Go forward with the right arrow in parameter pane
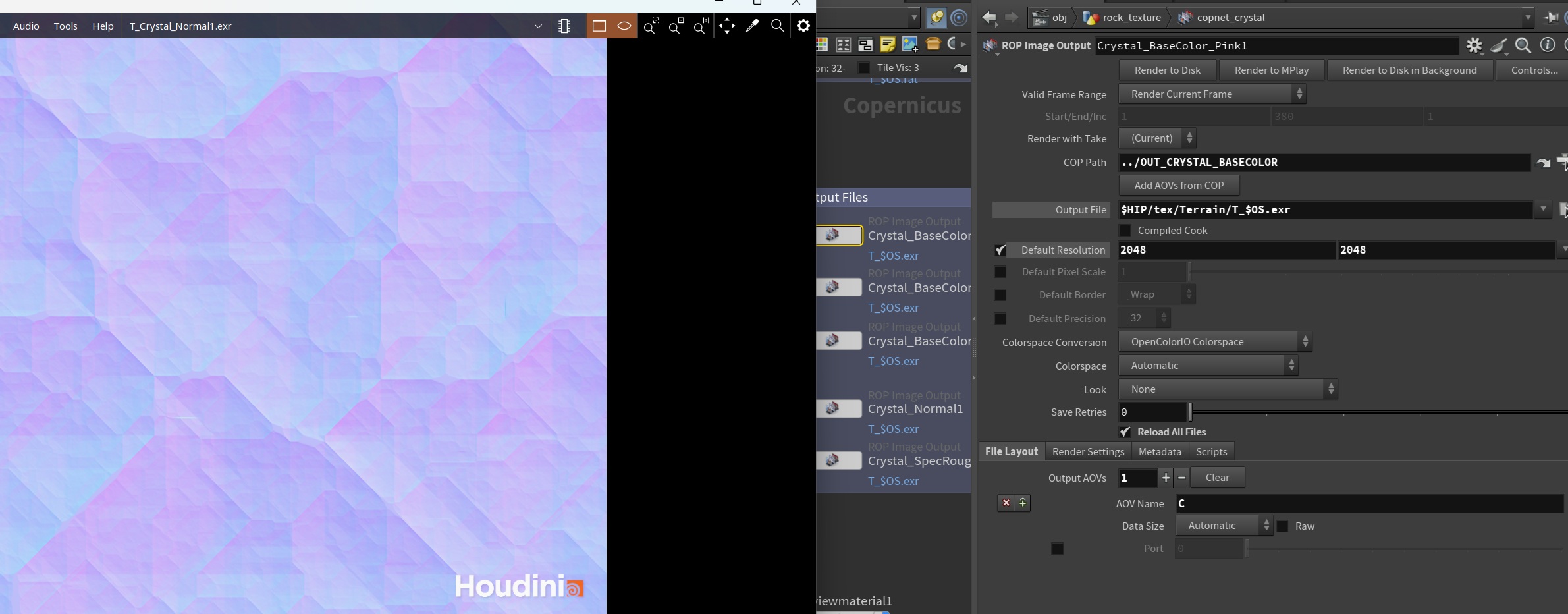The image size is (1568, 614). 1011,18
